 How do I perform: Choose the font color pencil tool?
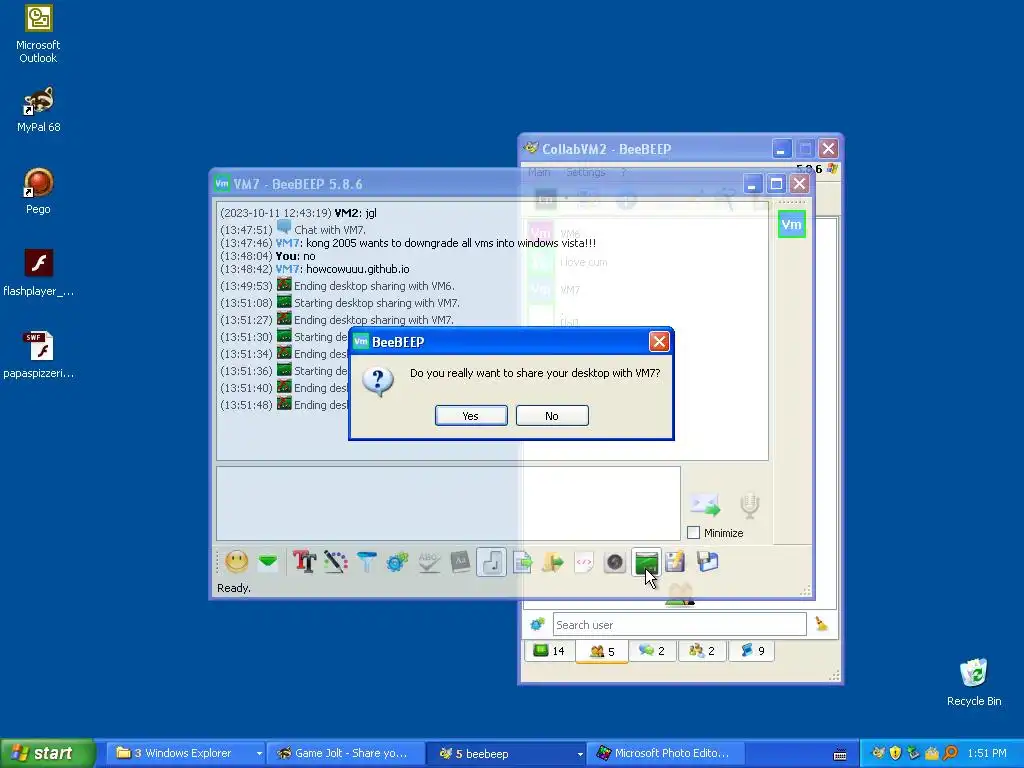point(336,562)
